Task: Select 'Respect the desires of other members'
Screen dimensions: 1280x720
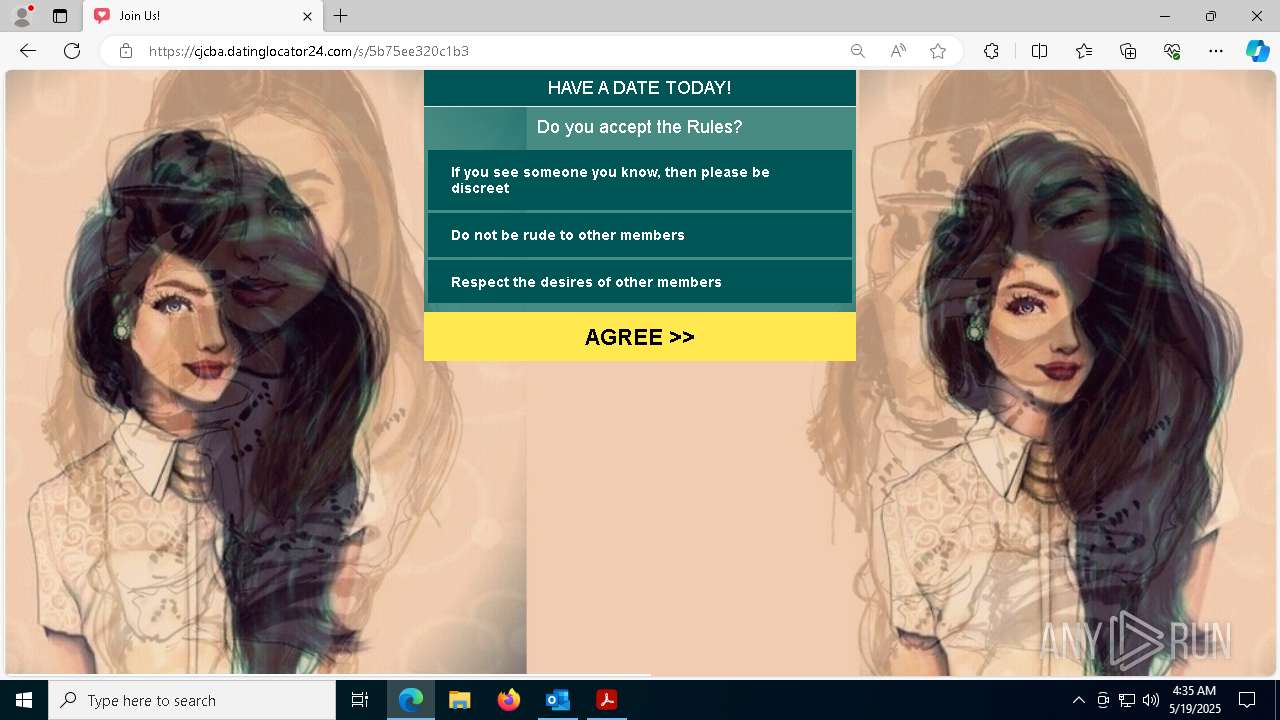Action: pos(640,282)
